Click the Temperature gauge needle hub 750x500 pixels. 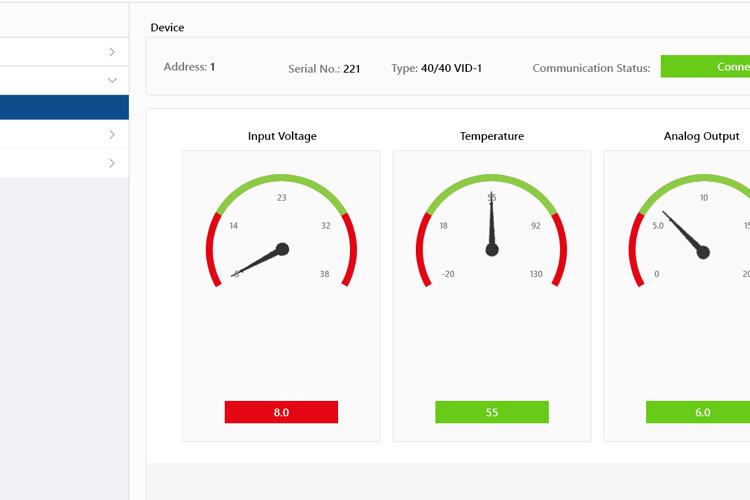point(492,250)
